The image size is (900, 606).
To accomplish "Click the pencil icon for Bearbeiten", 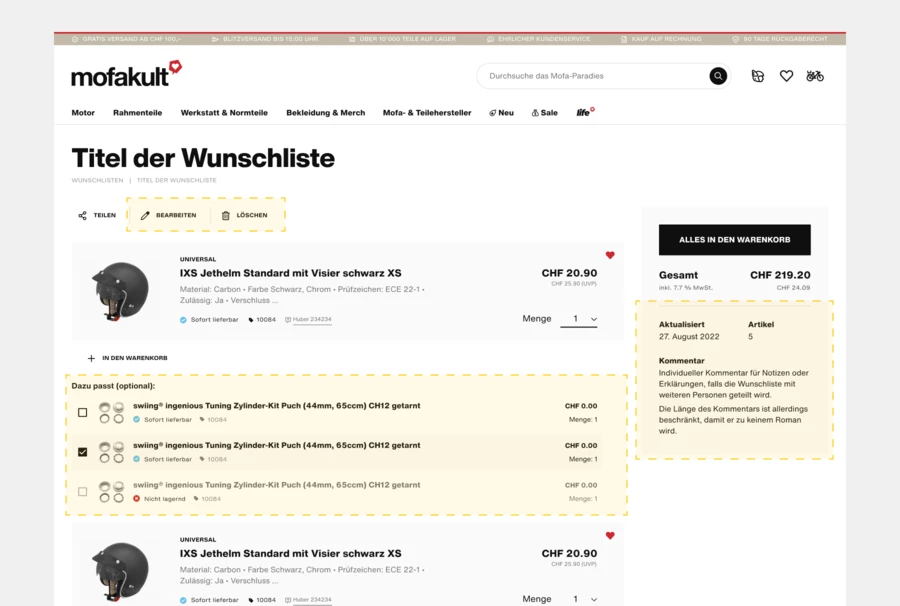I will click(x=145, y=215).
